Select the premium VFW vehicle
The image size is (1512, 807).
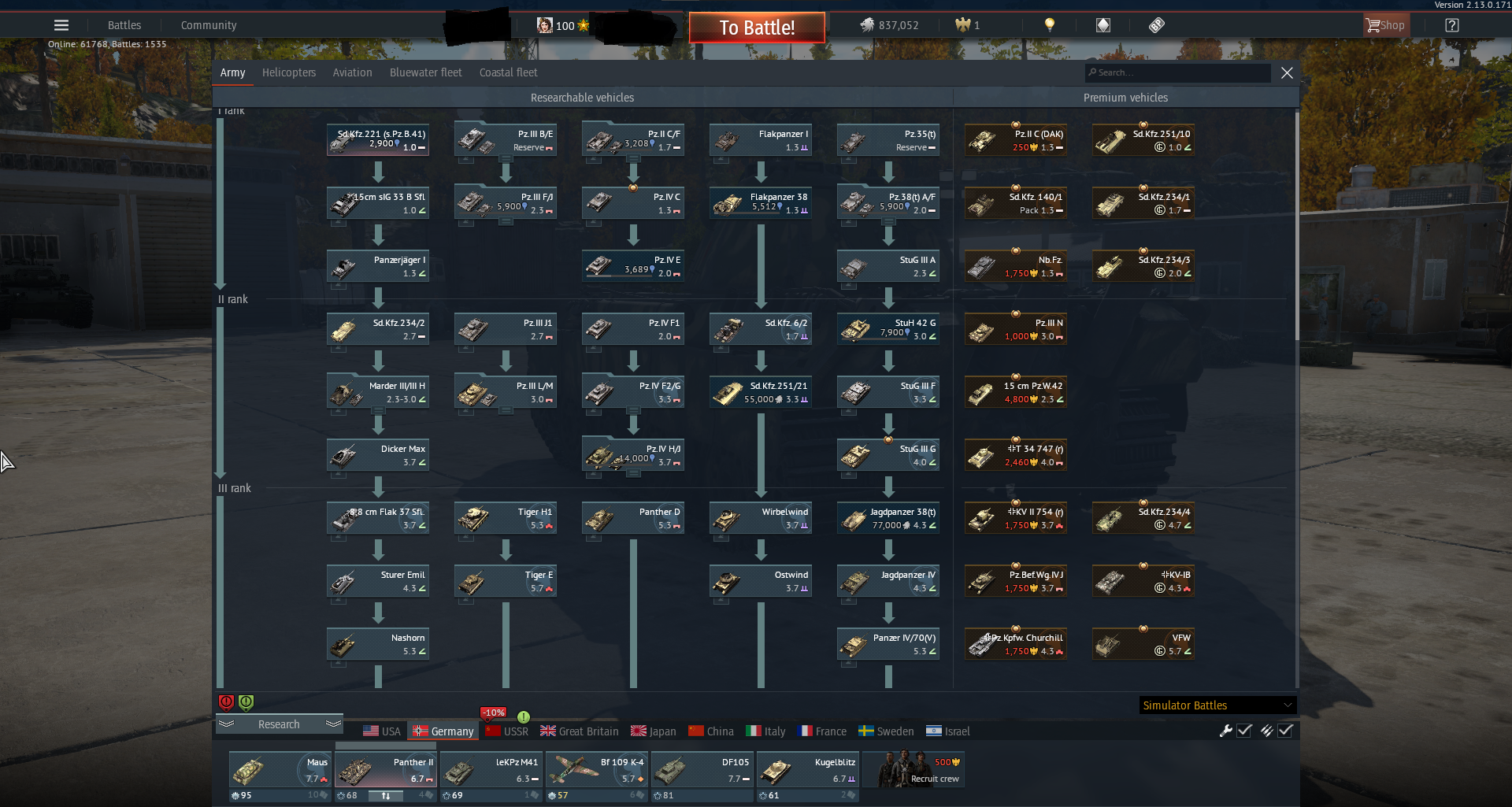coord(1143,644)
